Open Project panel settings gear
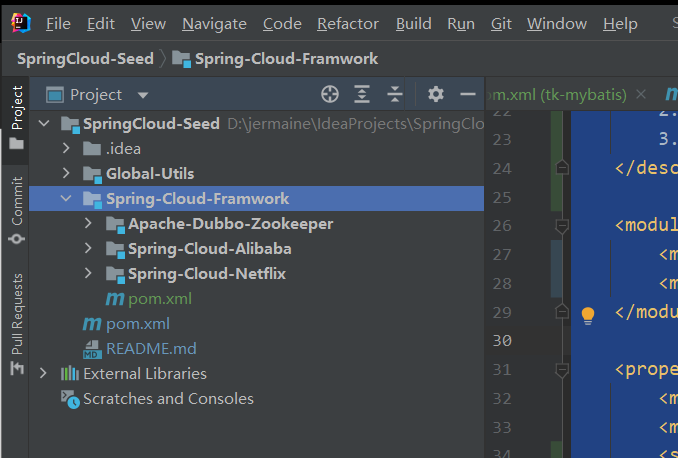The image size is (678, 458). tap(436, 94)
